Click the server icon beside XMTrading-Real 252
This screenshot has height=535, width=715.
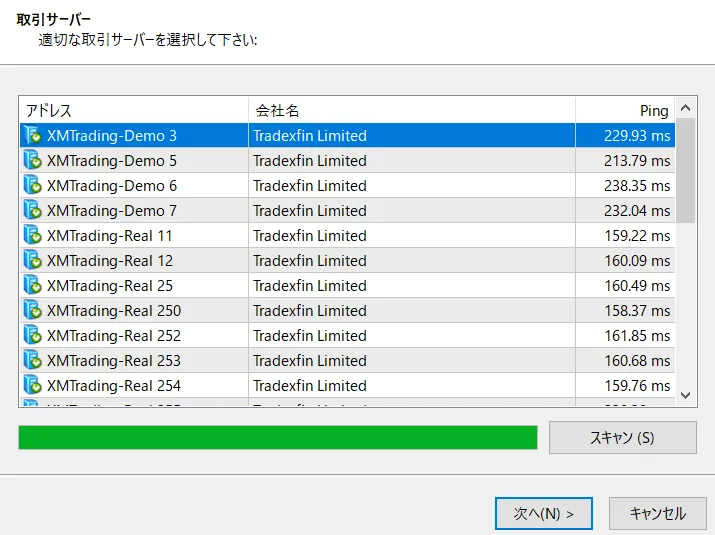pyautogui.click(x=32, y=335)
